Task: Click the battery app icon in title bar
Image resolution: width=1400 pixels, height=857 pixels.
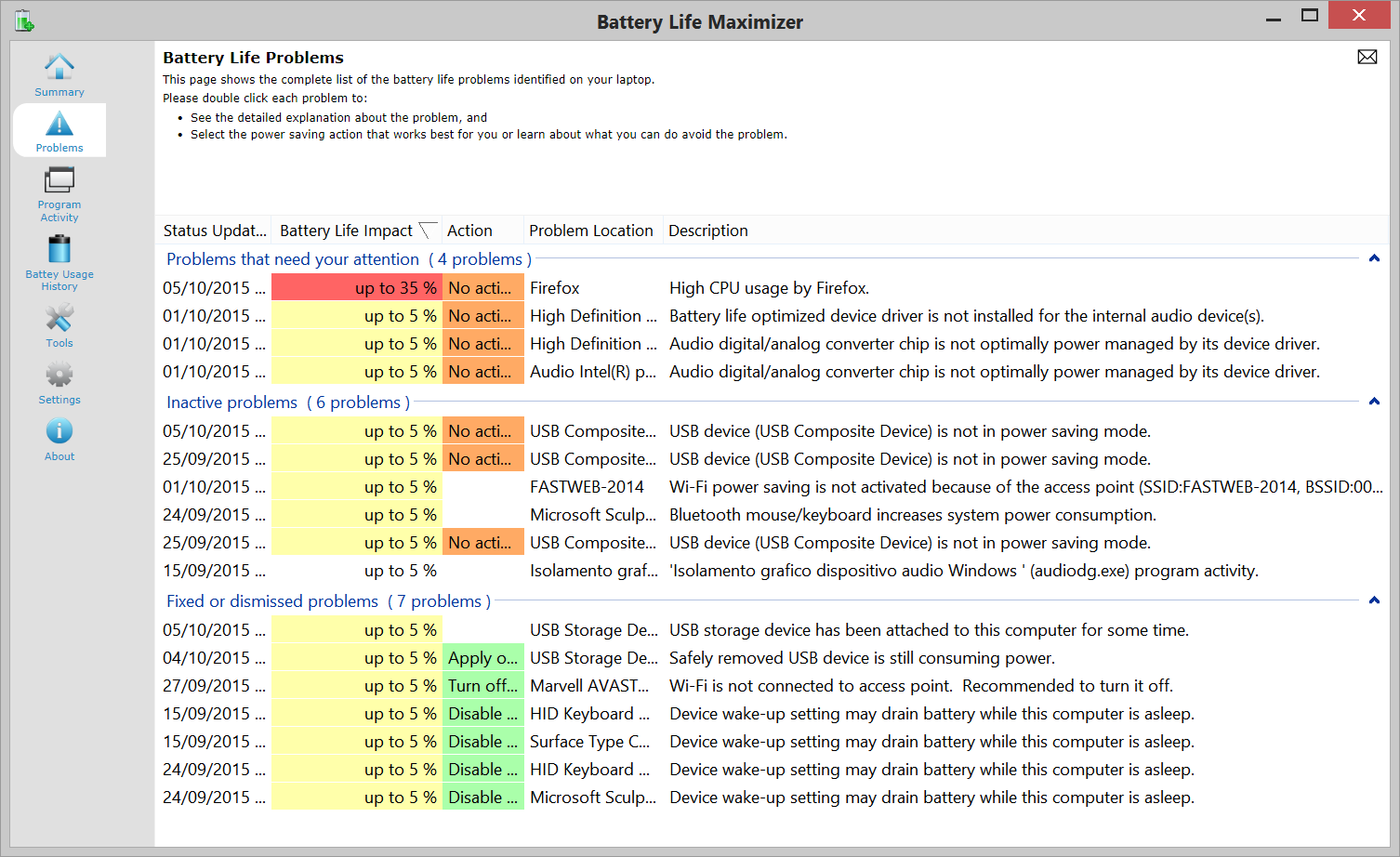Action: tap(24, 20)
